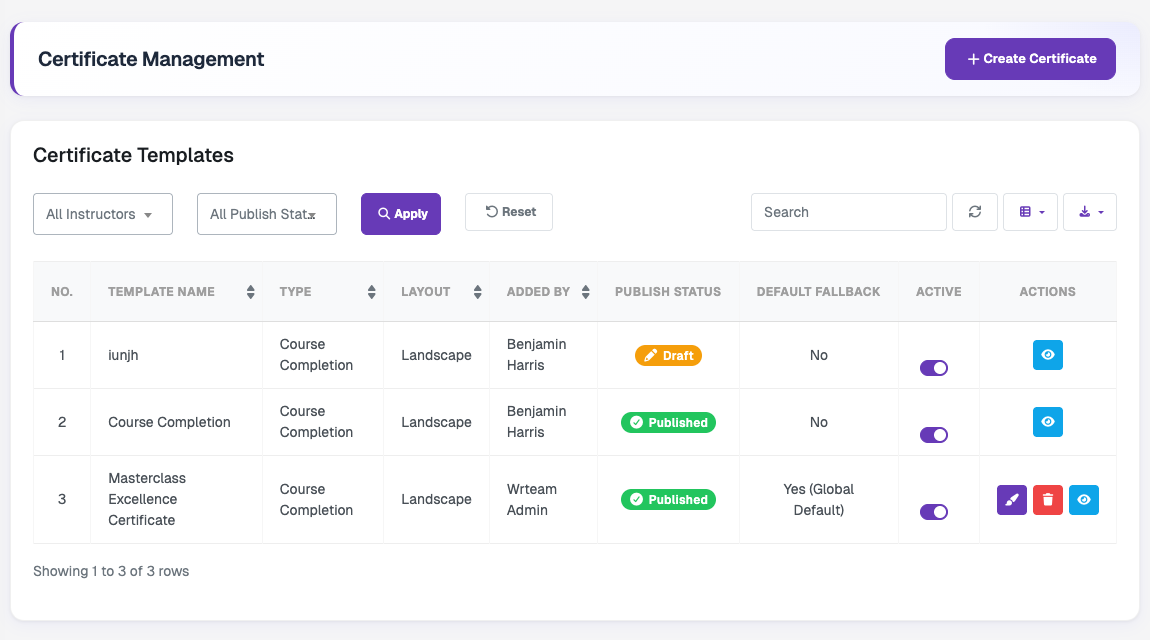Open the All Publish Status dropdown

pos(267,214)
